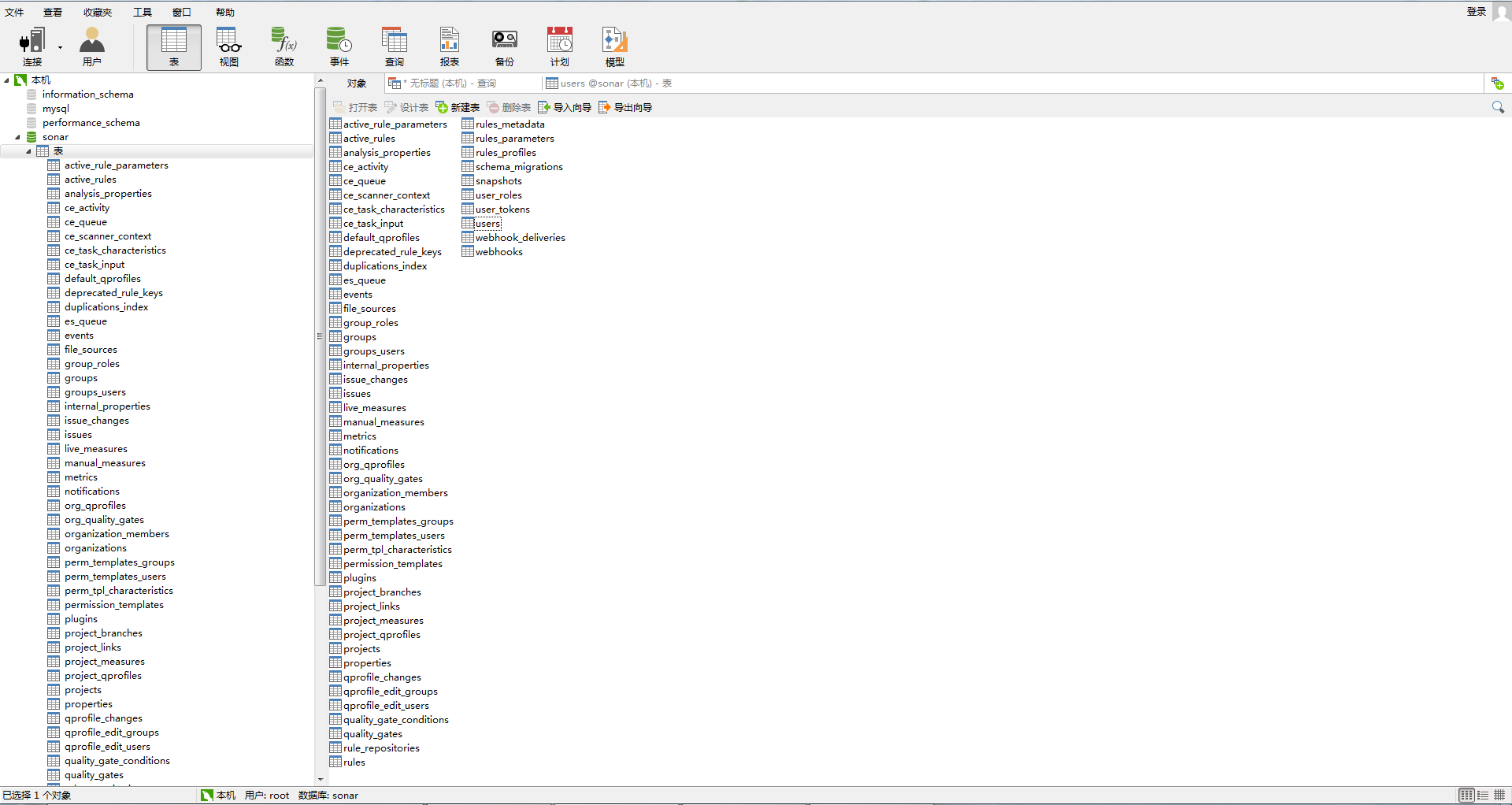This screenshot has width=1512, height=805.
Task: Switch to the users @sonar (本机) - 表 tab
Action: pos(609,83)
